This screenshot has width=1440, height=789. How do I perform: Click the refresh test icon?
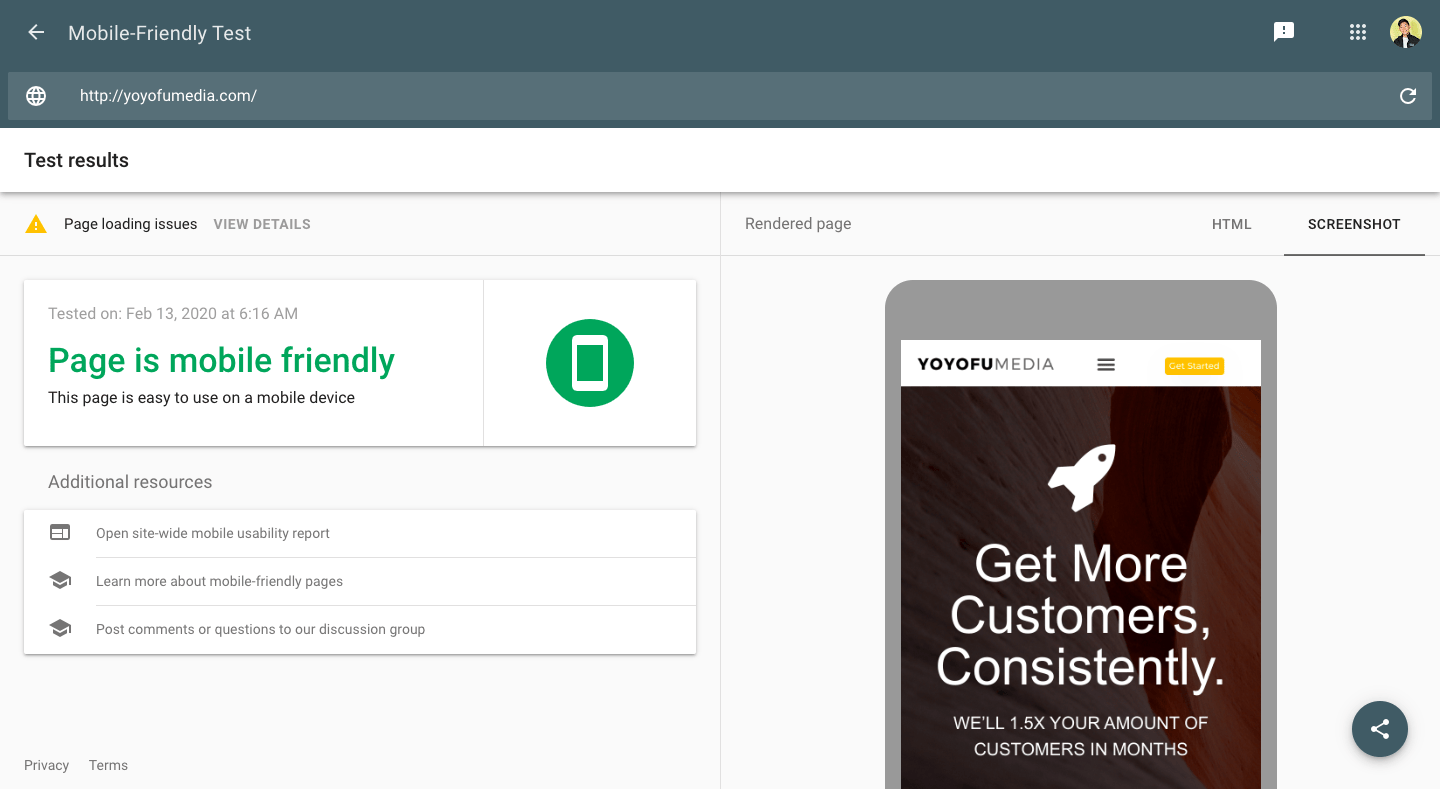tap(1407, 96)
